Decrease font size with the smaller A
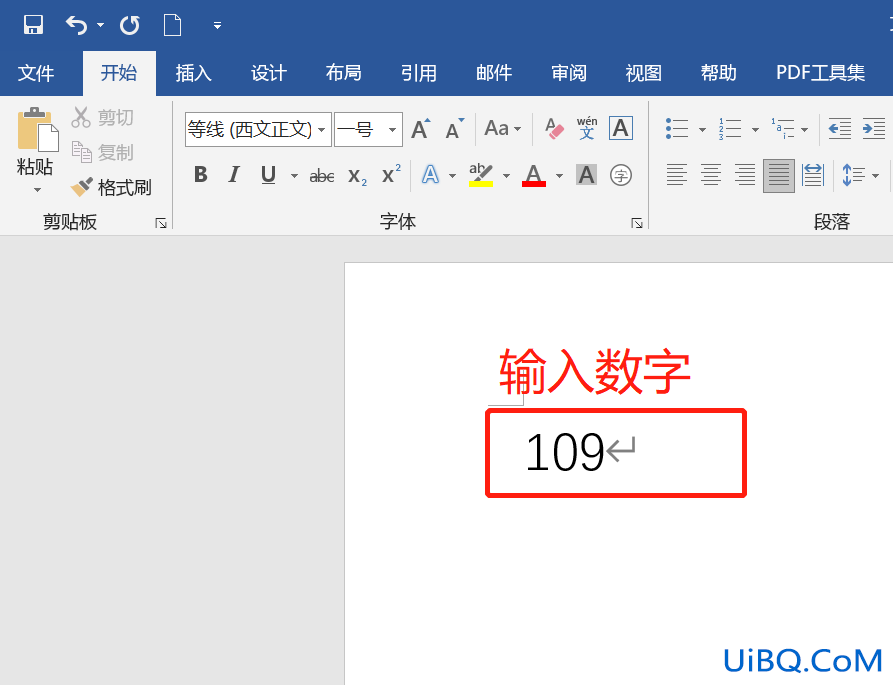 point(454,129)
